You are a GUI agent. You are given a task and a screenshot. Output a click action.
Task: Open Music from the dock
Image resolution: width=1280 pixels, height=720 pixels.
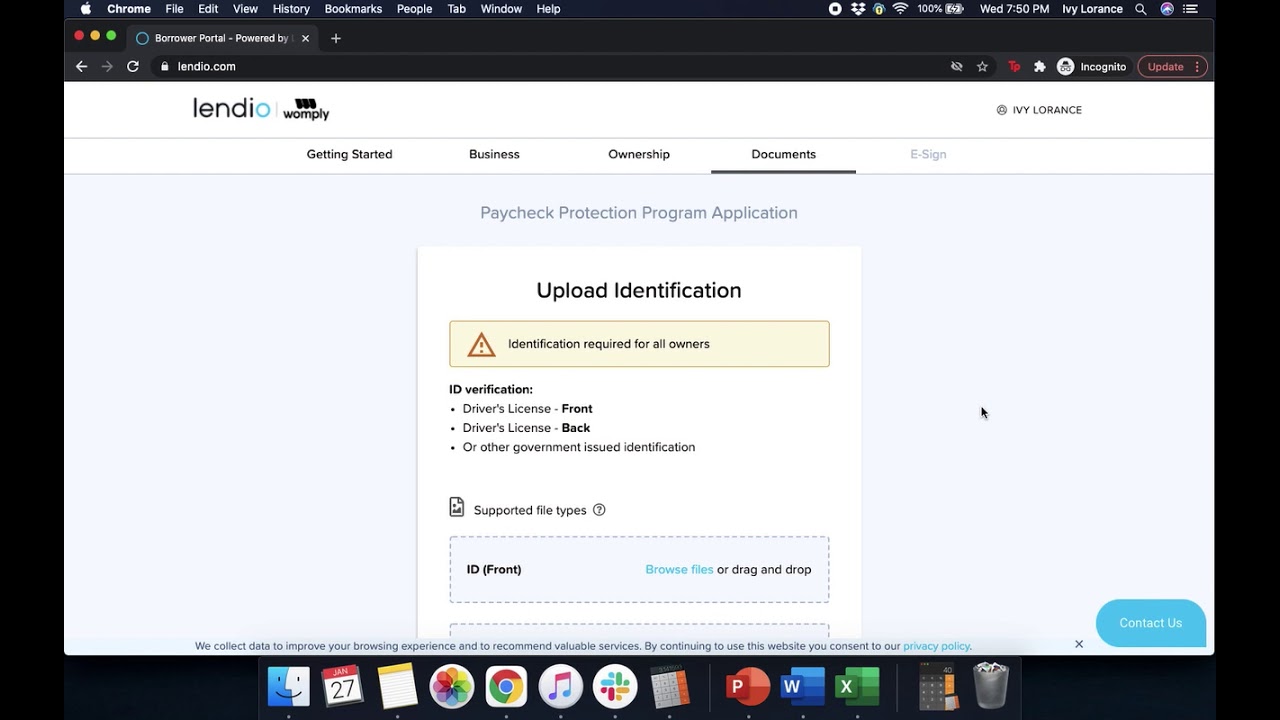click(560, 687)
